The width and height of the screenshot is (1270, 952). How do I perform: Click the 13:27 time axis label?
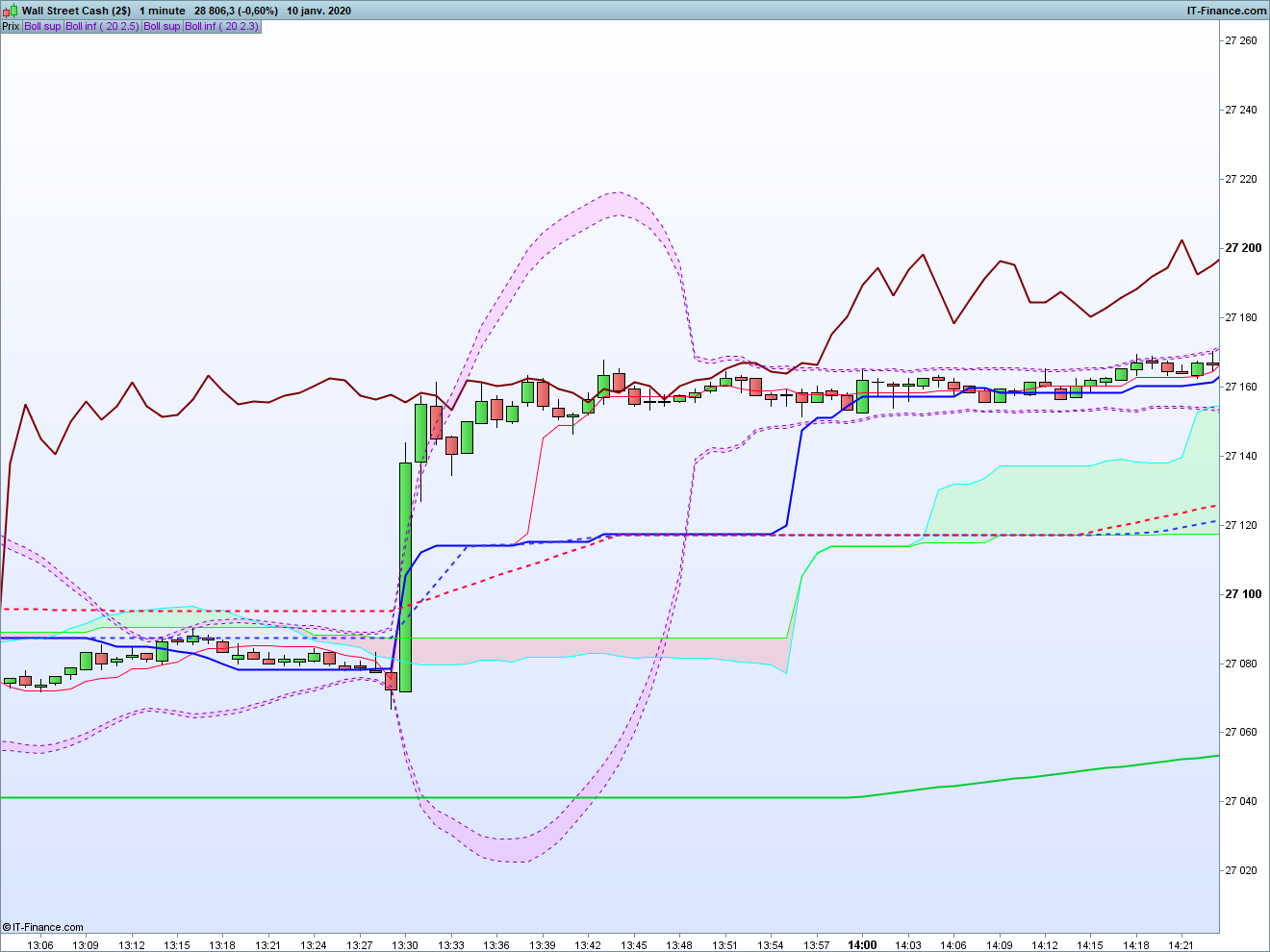click(360, 945)
